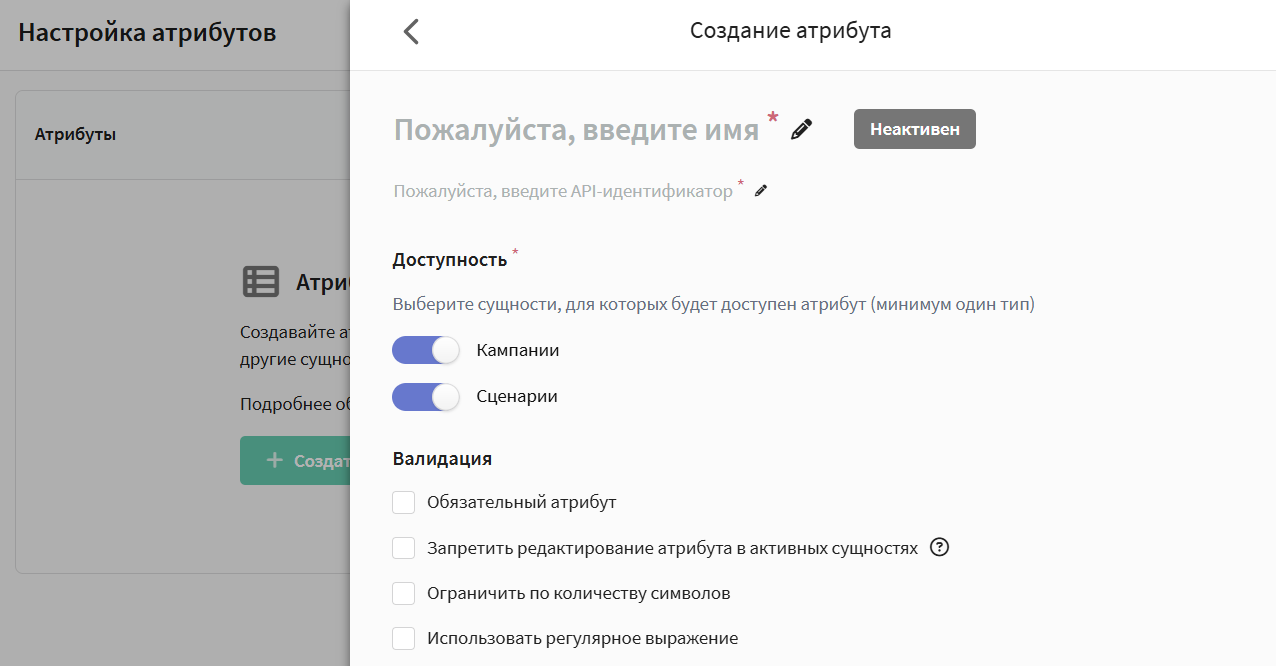The width and height of the screenshot is (1276, 666).
Task: Toggle the Кампании availability switch
Action: pos(425,350)
